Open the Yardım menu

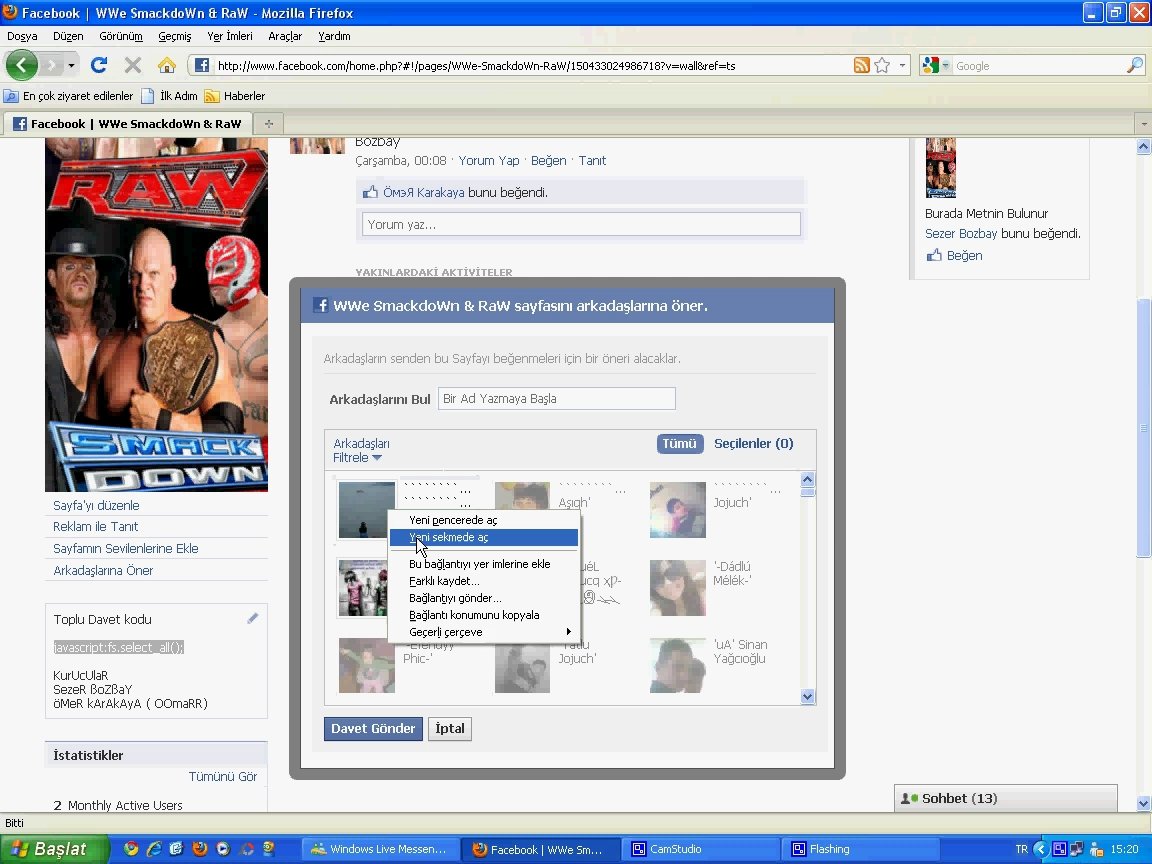click(334, 36)
